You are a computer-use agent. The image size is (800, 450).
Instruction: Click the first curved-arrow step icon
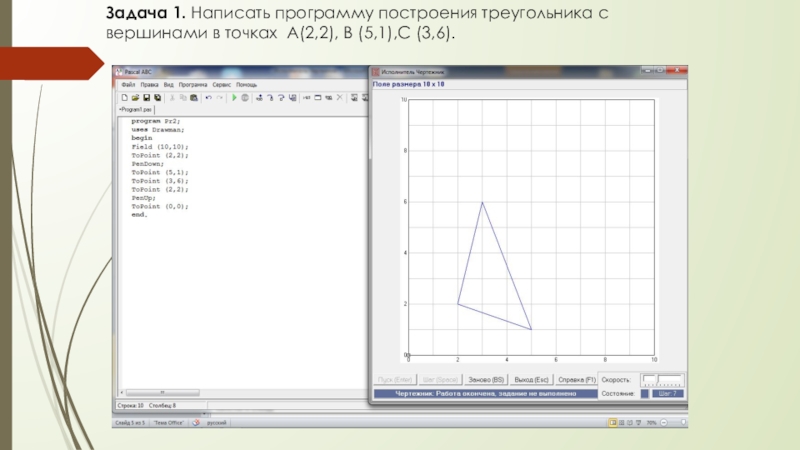coord(270,97)
